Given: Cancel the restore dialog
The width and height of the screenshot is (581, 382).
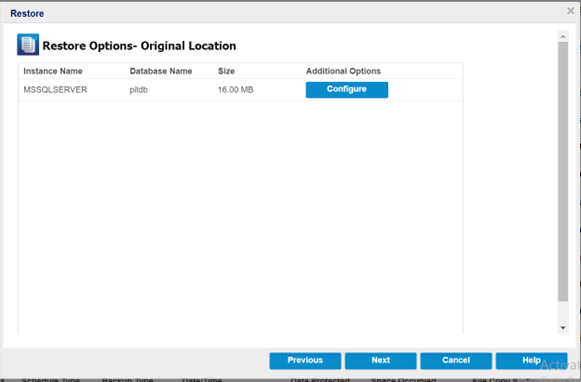Looking at the screenshot, I should click(456, 361).
